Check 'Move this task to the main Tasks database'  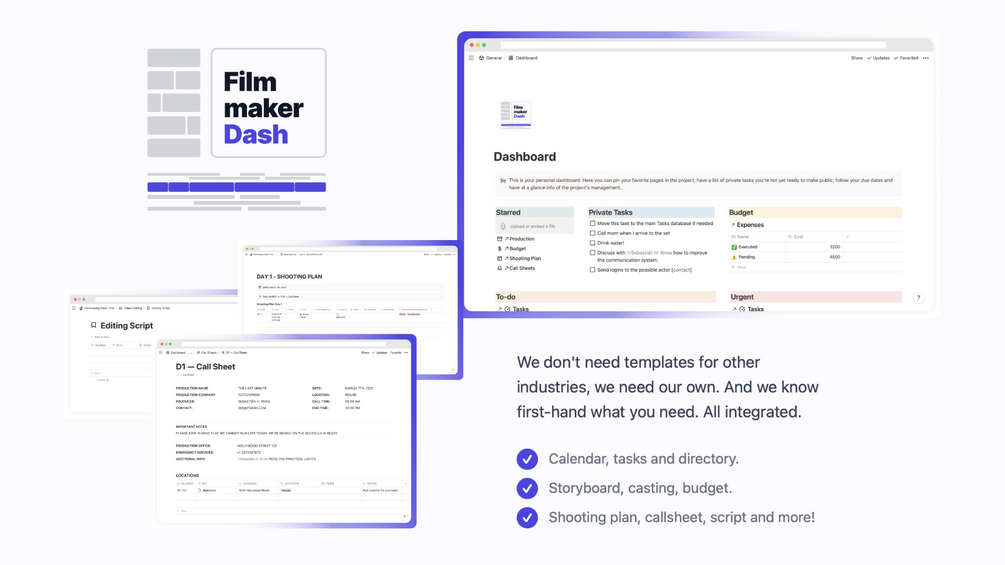(592, 224)
